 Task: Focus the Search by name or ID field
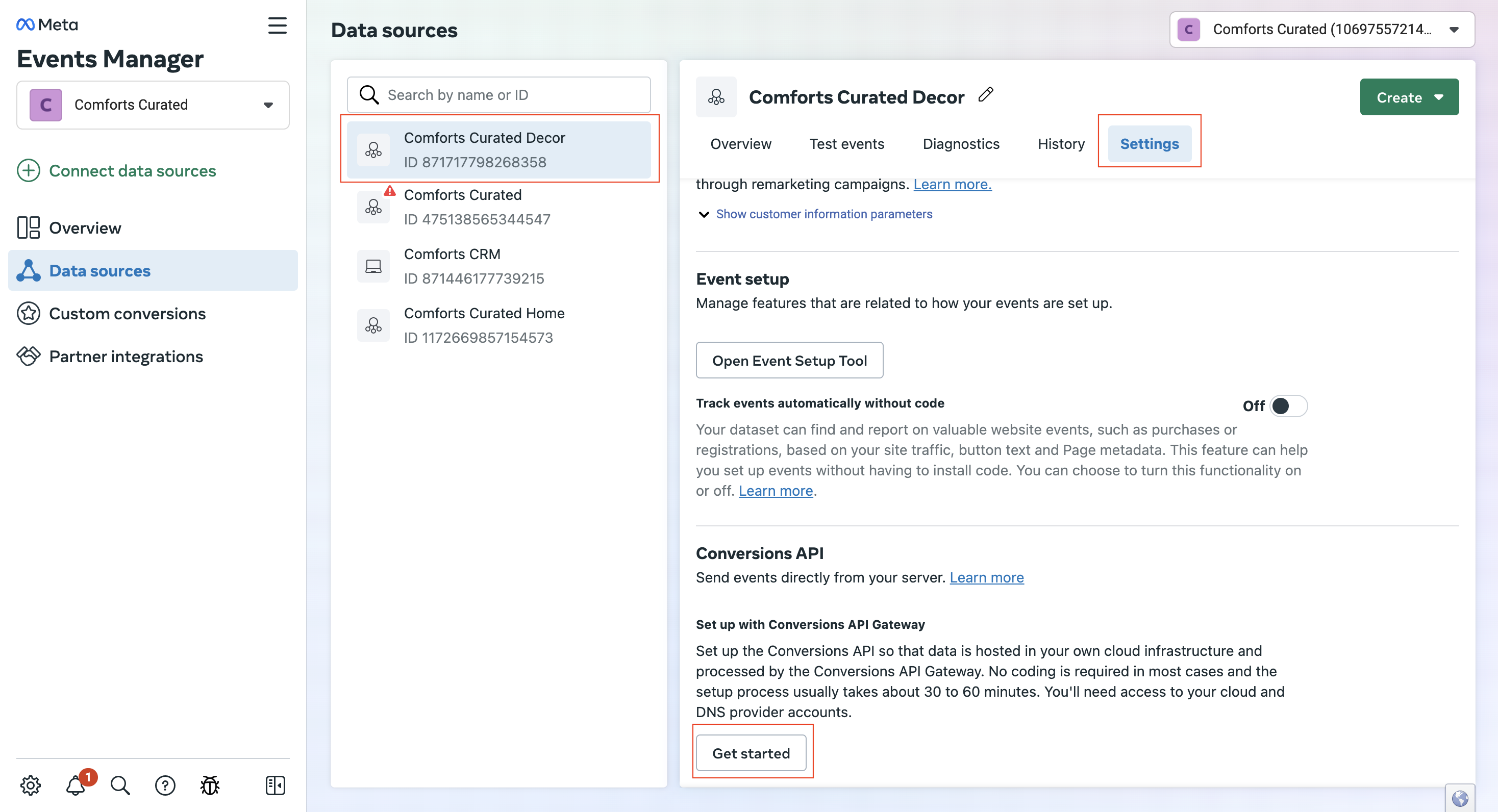tap(499, 95)
